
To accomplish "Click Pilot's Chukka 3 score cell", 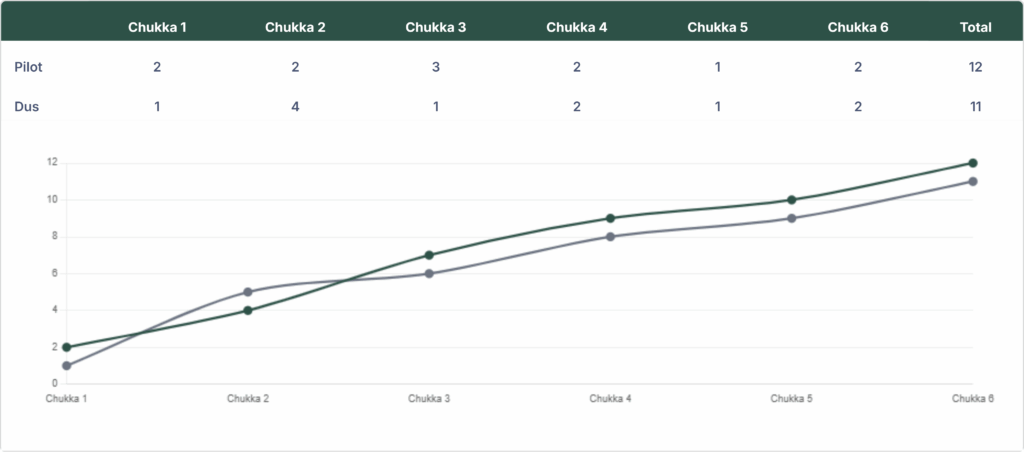I will point(435,67).
